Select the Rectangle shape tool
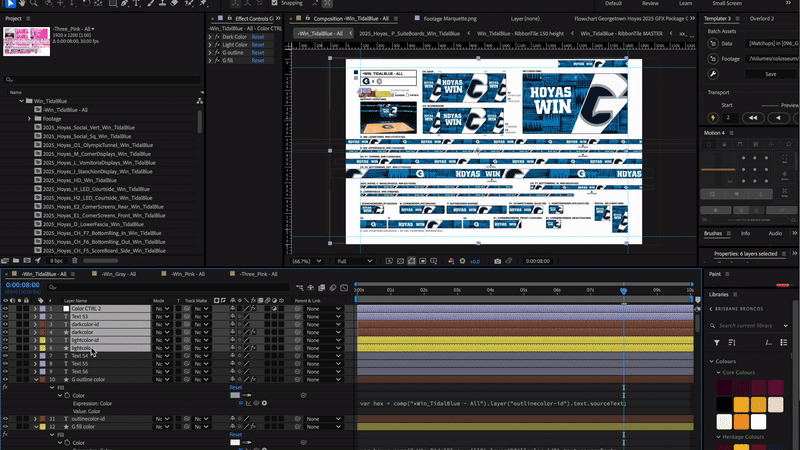 click(112, 3)
